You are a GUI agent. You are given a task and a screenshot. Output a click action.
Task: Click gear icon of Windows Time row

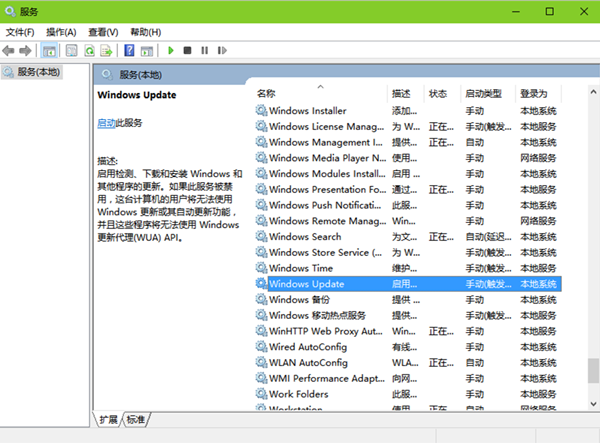(x=261, y=268)
